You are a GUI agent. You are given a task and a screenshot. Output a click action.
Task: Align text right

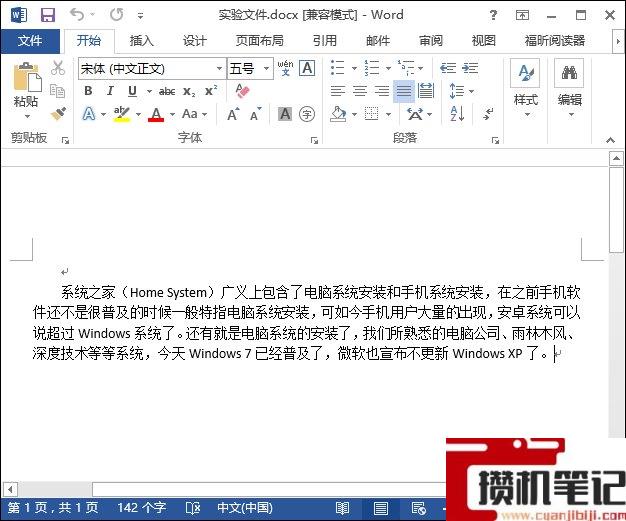382,91
